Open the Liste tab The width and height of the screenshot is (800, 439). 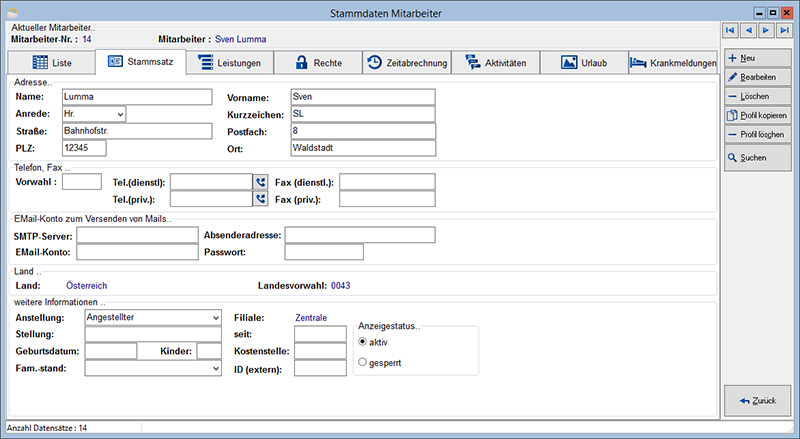pyautogui.click(x=52, y=63)
